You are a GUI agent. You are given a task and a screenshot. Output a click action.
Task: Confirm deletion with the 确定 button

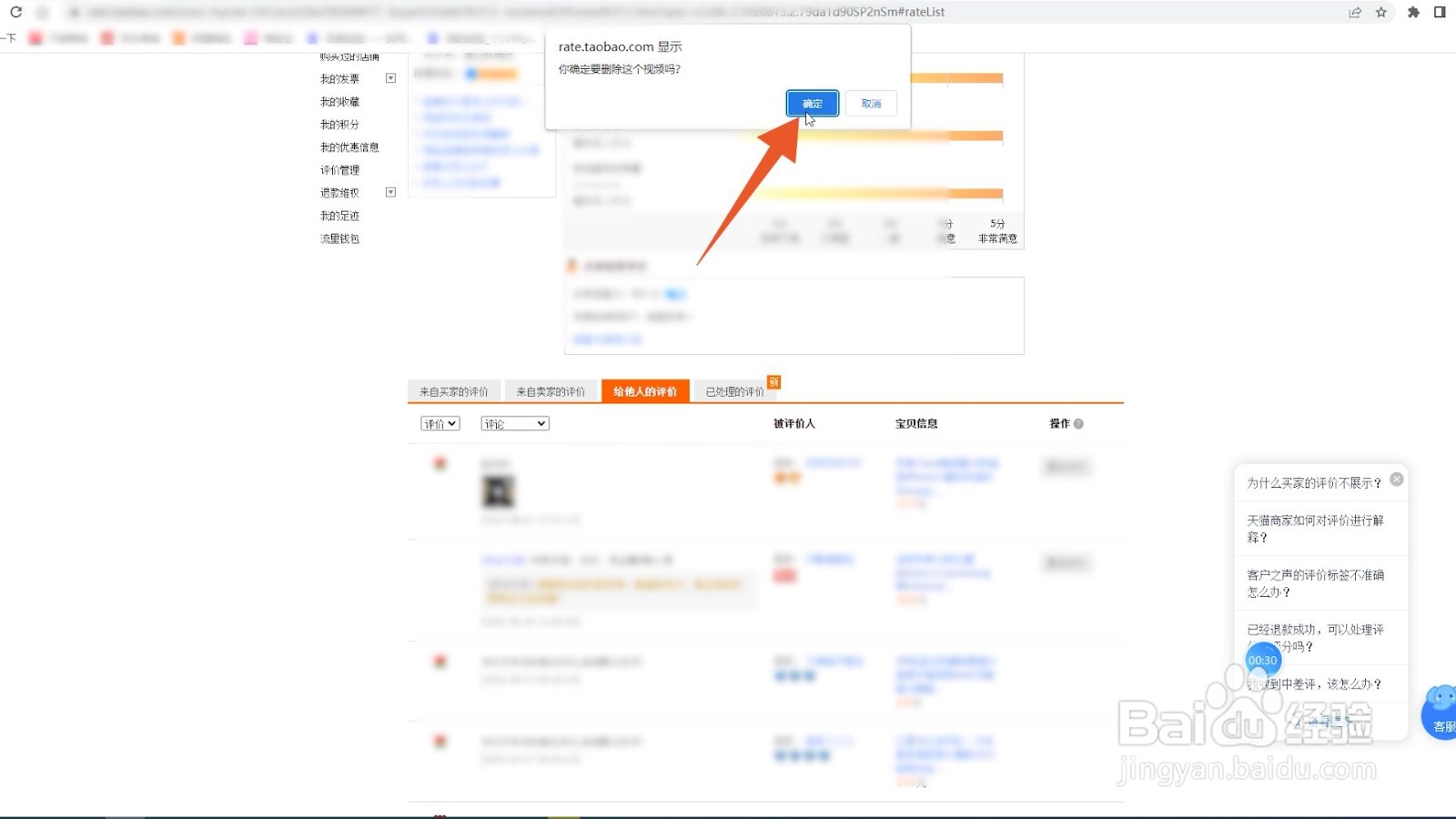tap(813, 104)
